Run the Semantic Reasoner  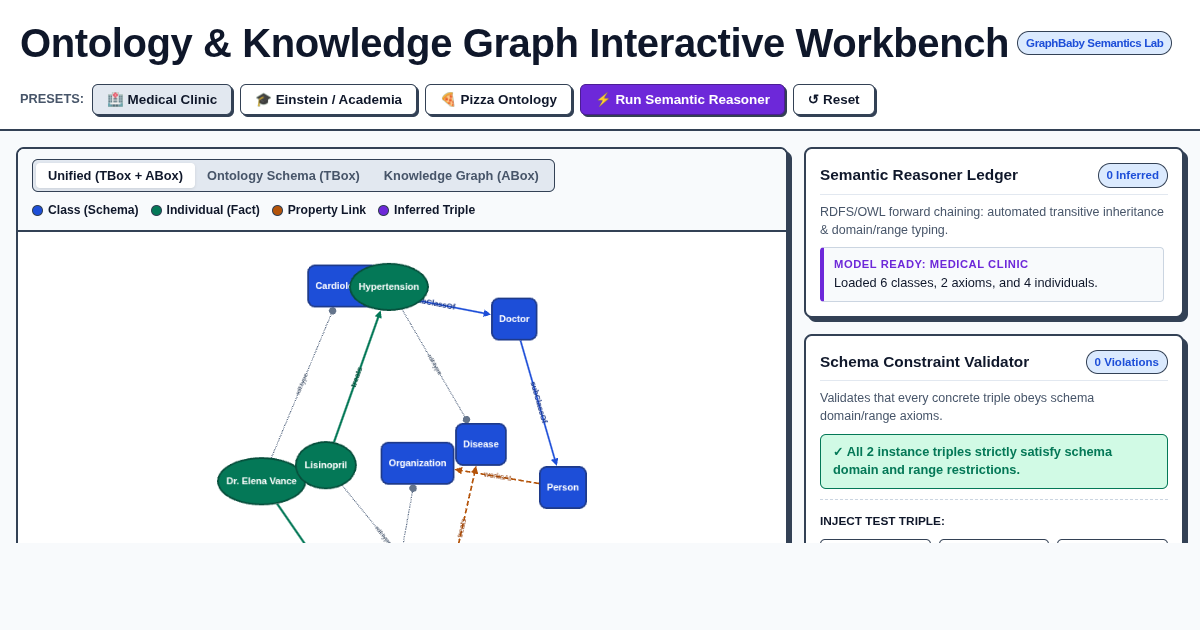[683, 99]
